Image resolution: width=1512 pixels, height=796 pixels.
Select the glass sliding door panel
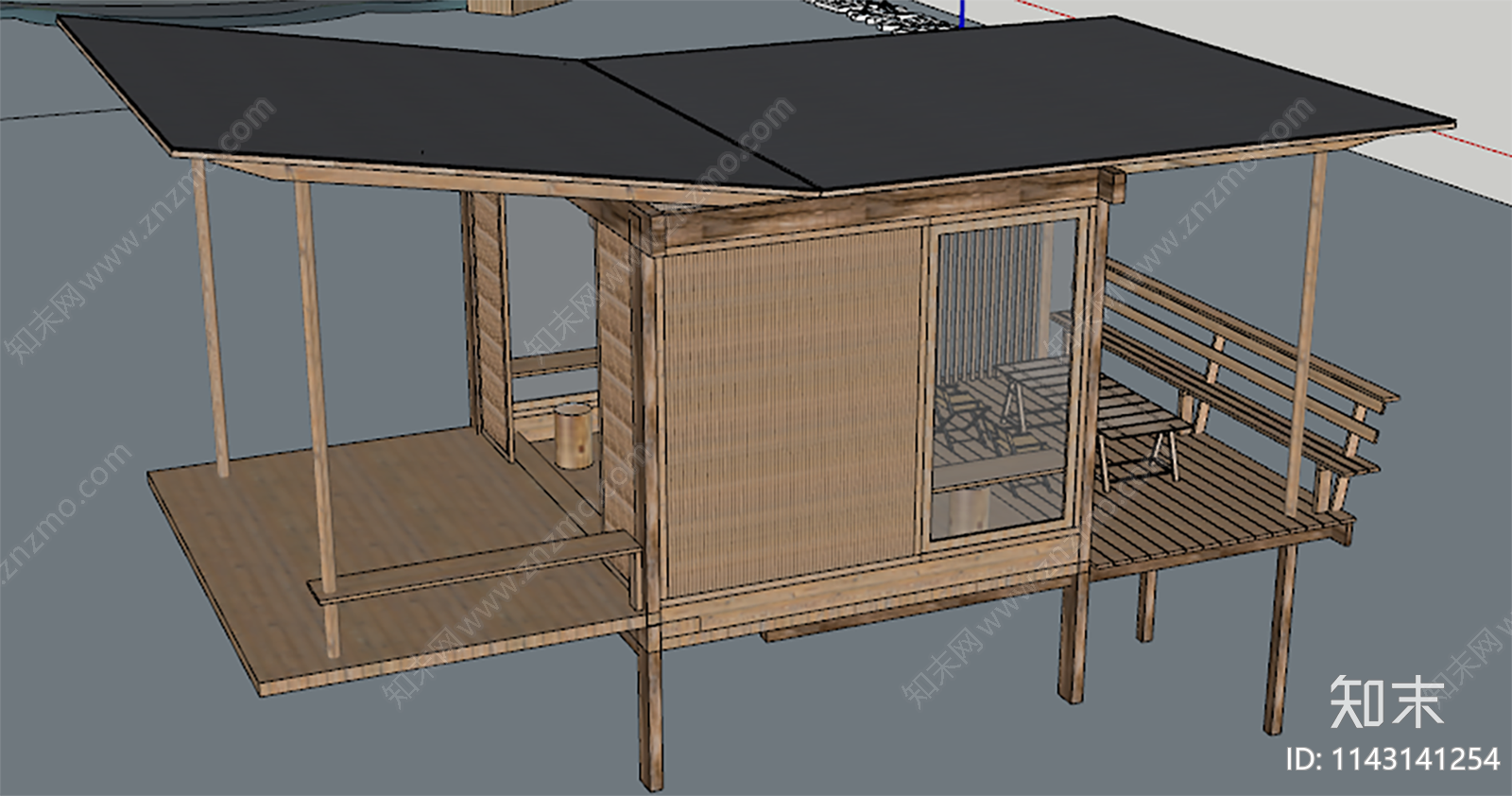click(1004, 378)
